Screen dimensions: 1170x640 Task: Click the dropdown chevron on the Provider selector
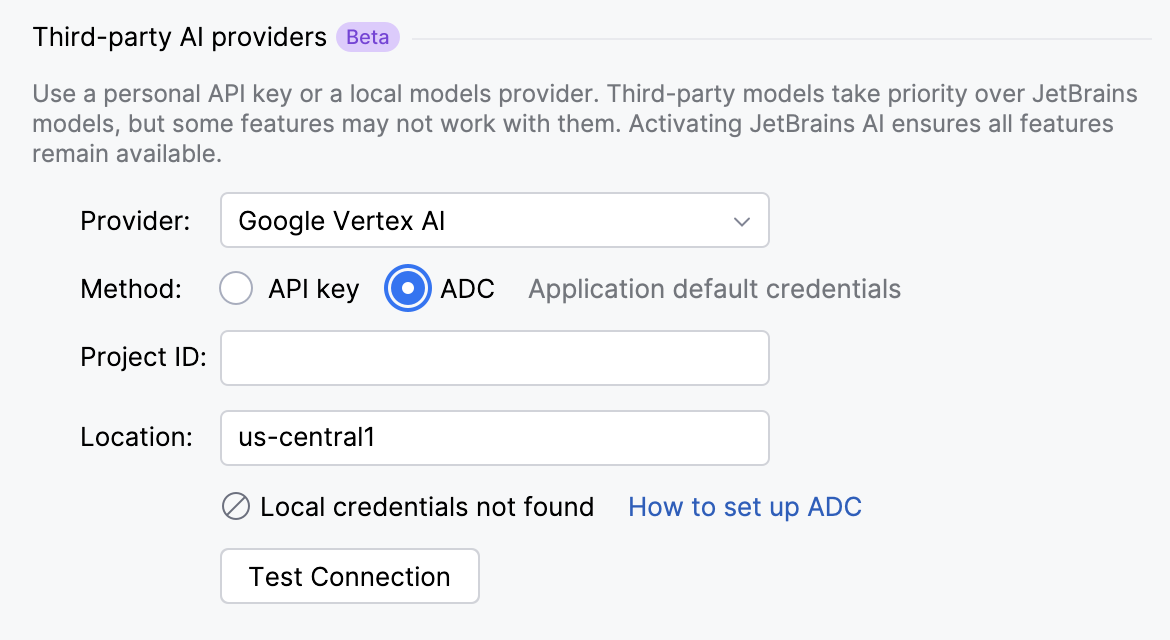pyautogui.click(x=742, y=220)
